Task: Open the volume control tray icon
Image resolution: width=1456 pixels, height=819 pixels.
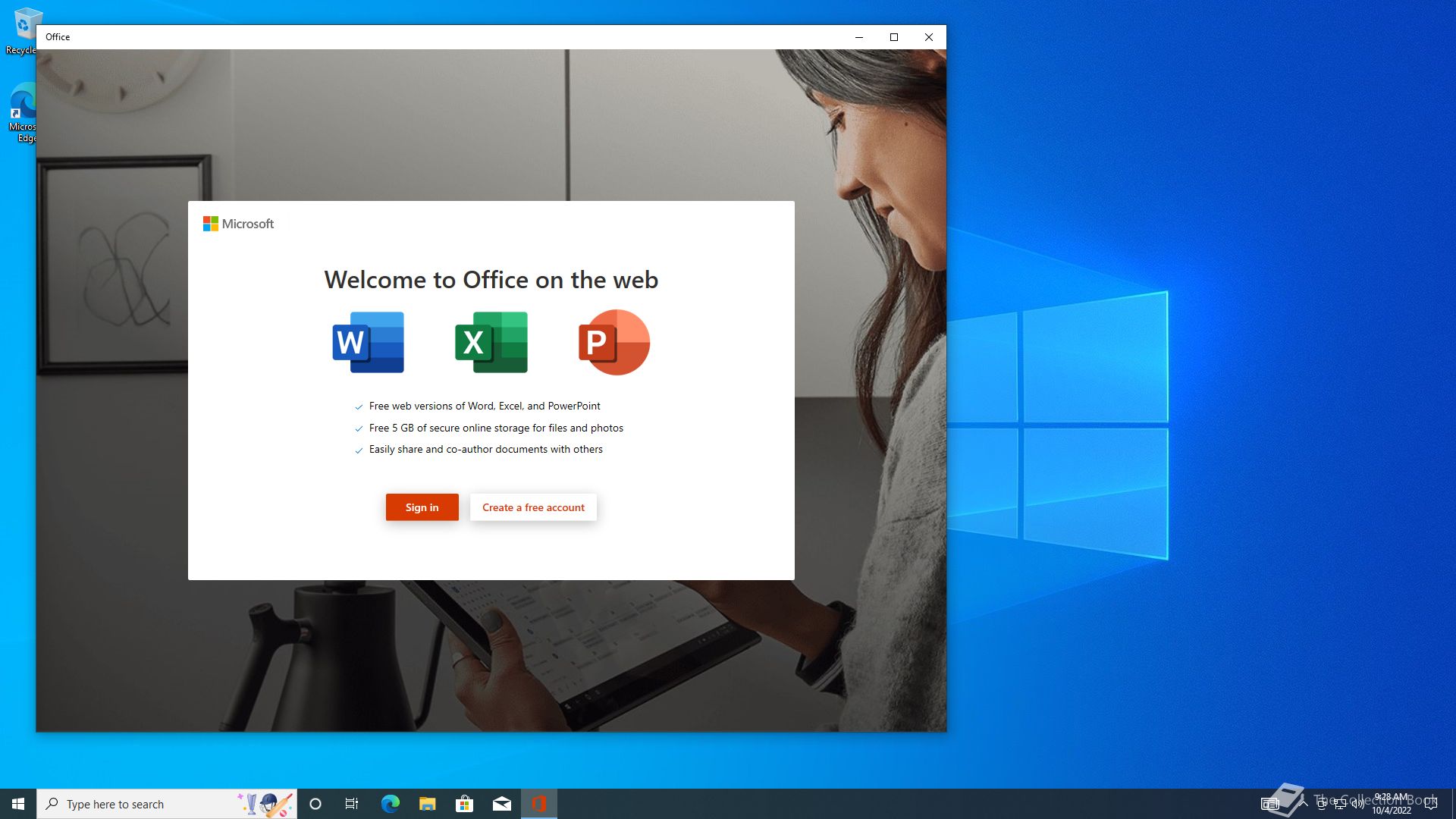Action: 1358,804
